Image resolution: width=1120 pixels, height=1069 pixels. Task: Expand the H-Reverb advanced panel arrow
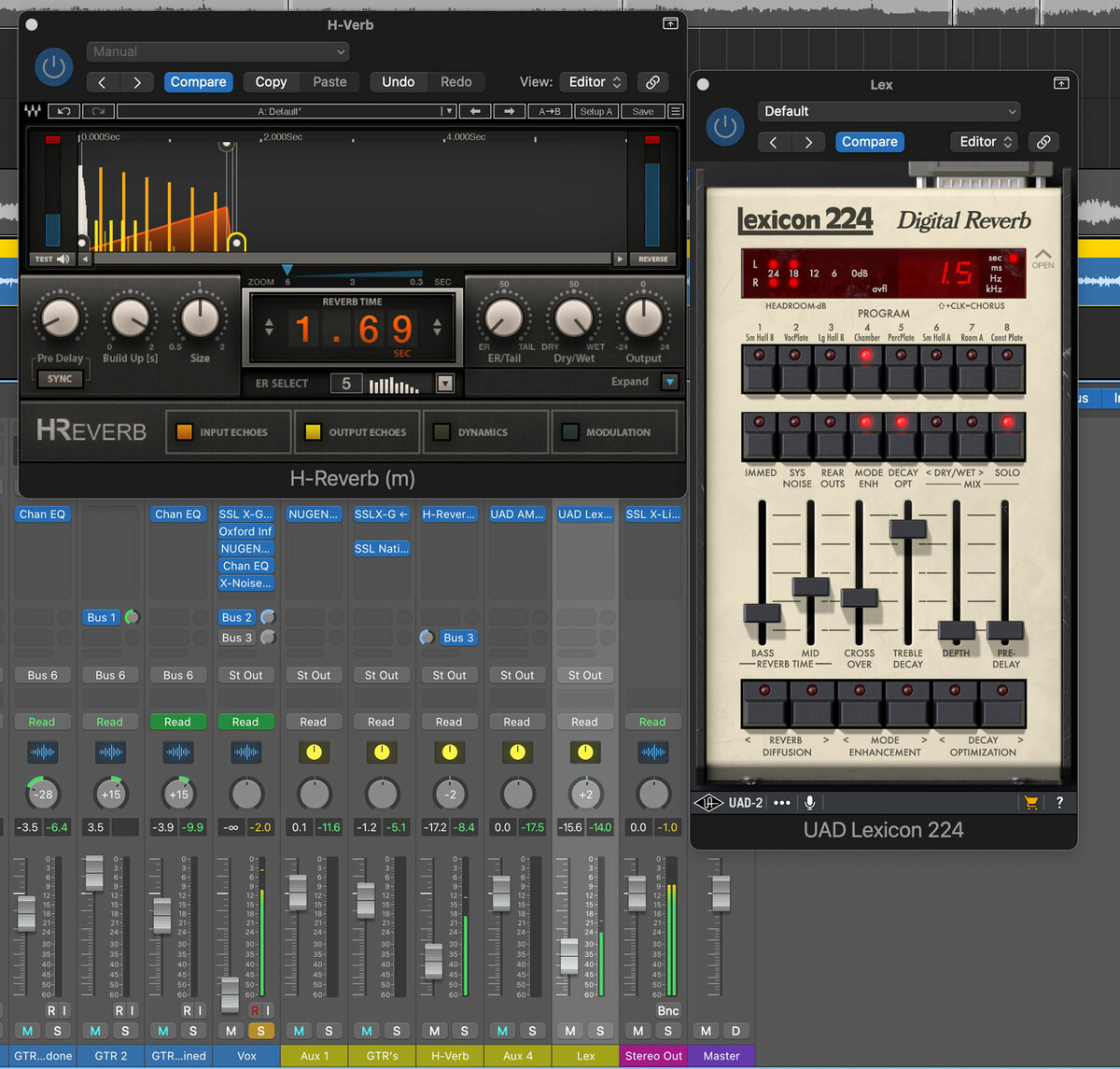click(x=669, y=382)
